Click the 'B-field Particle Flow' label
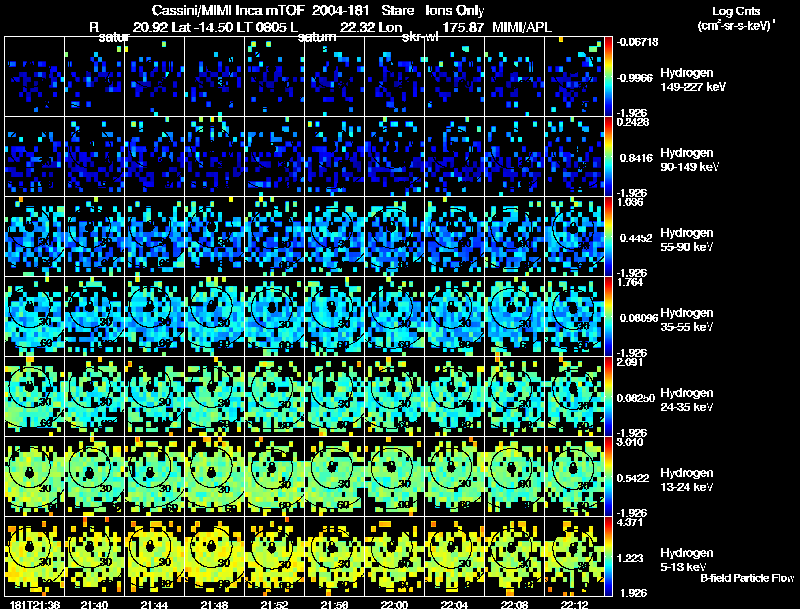The image size is (800, 609). coord(747,578)
